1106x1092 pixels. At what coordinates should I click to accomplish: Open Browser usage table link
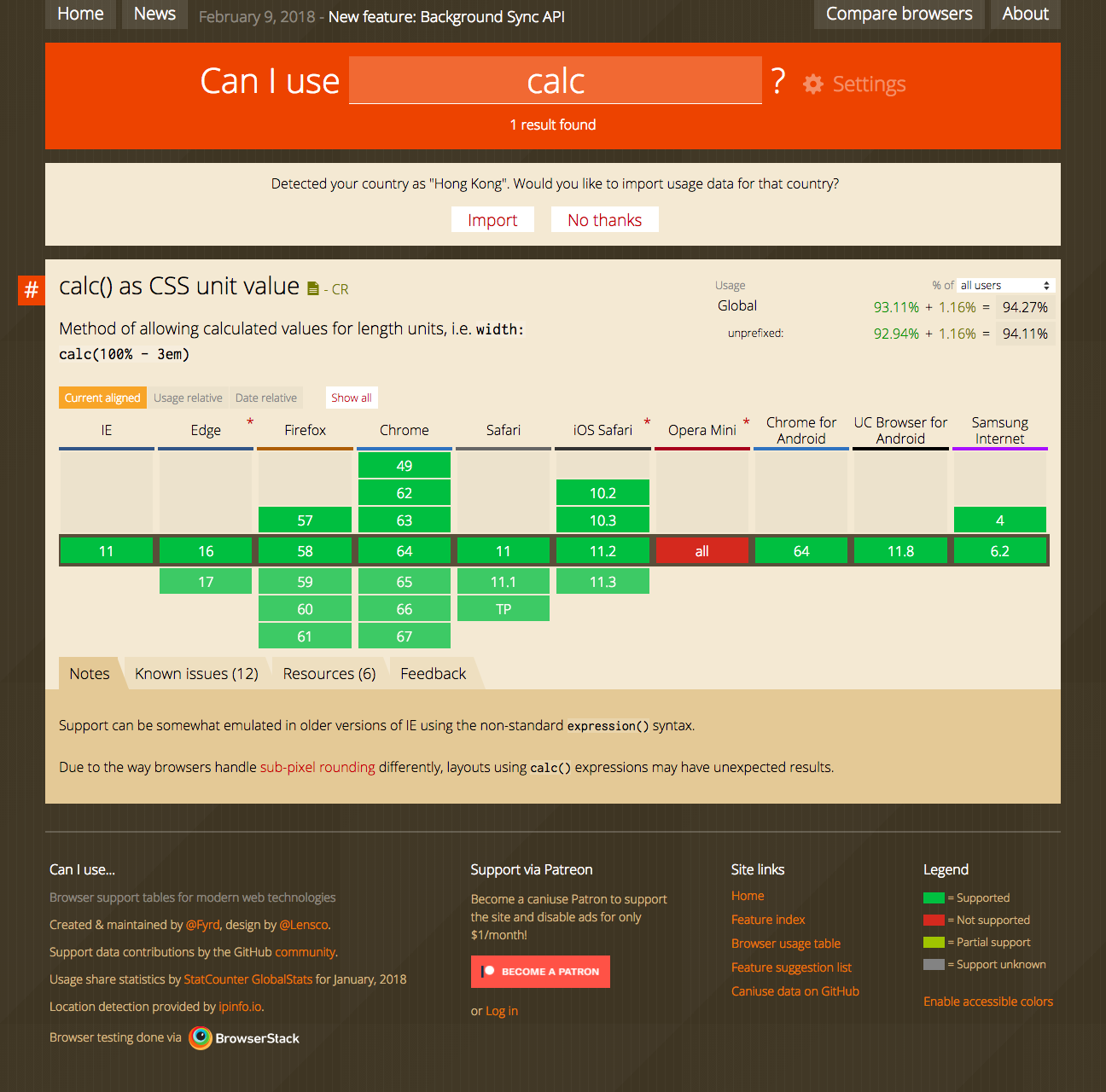coord(786,944)
